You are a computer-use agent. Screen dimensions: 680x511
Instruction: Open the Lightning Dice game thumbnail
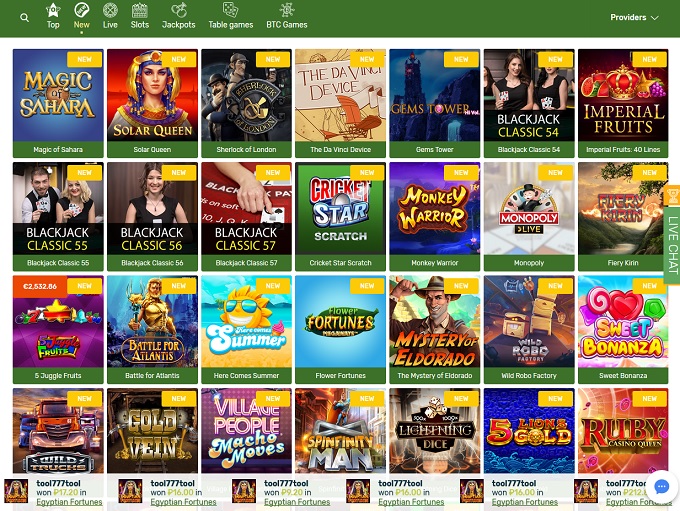click(x=434, y=430)
